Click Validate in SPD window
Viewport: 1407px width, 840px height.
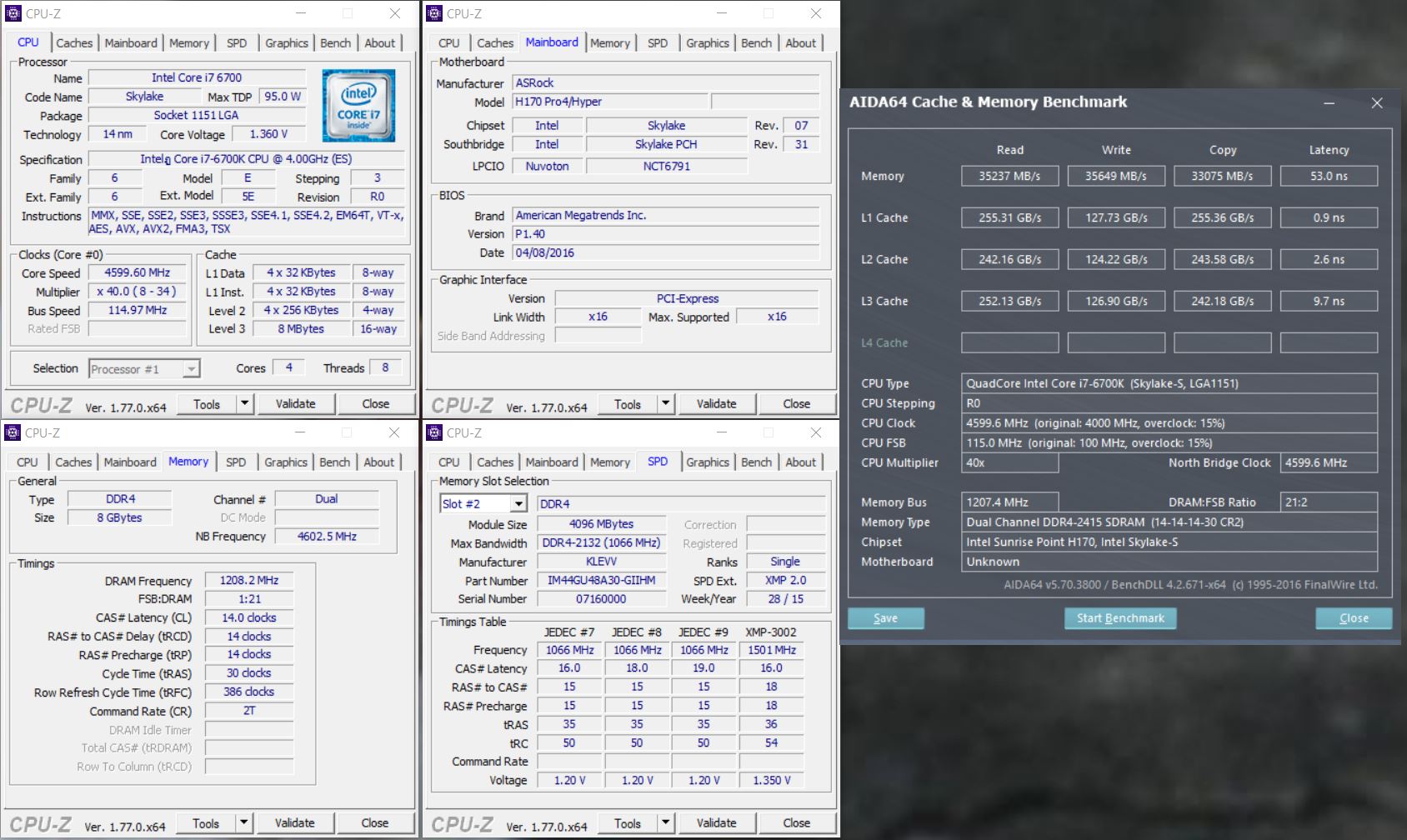(717, 823)
